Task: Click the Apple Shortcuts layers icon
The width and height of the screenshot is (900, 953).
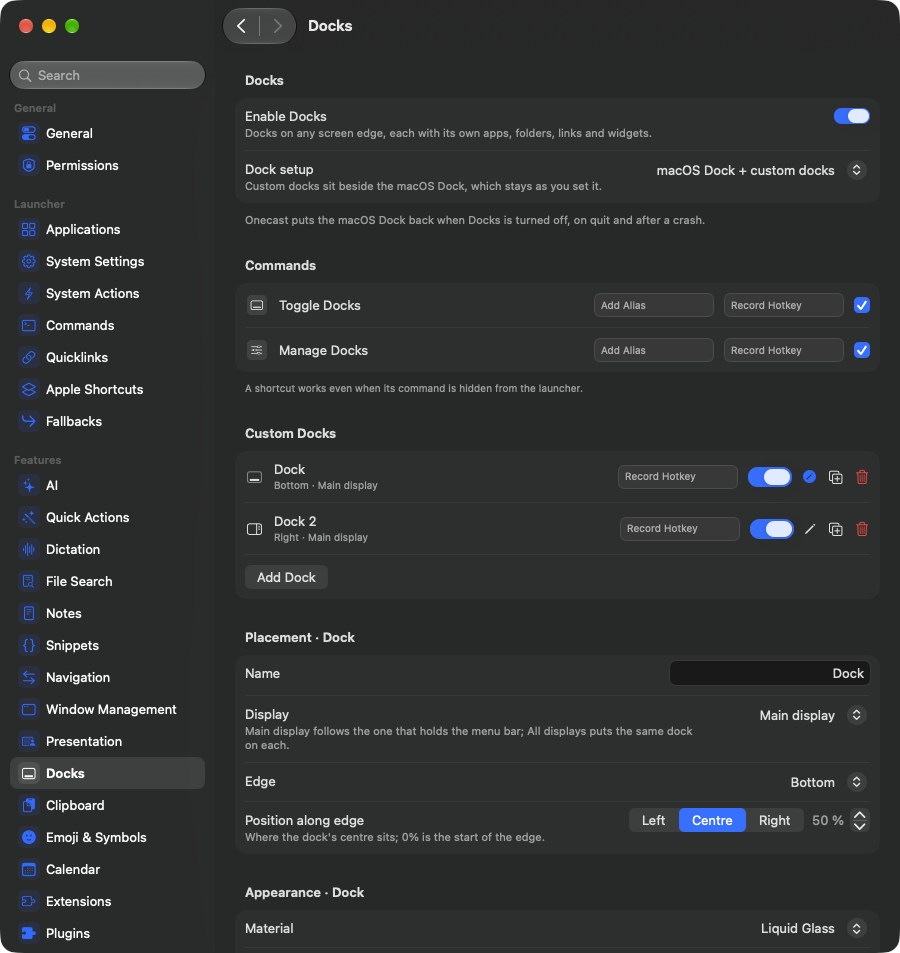Action: [29, 390]
